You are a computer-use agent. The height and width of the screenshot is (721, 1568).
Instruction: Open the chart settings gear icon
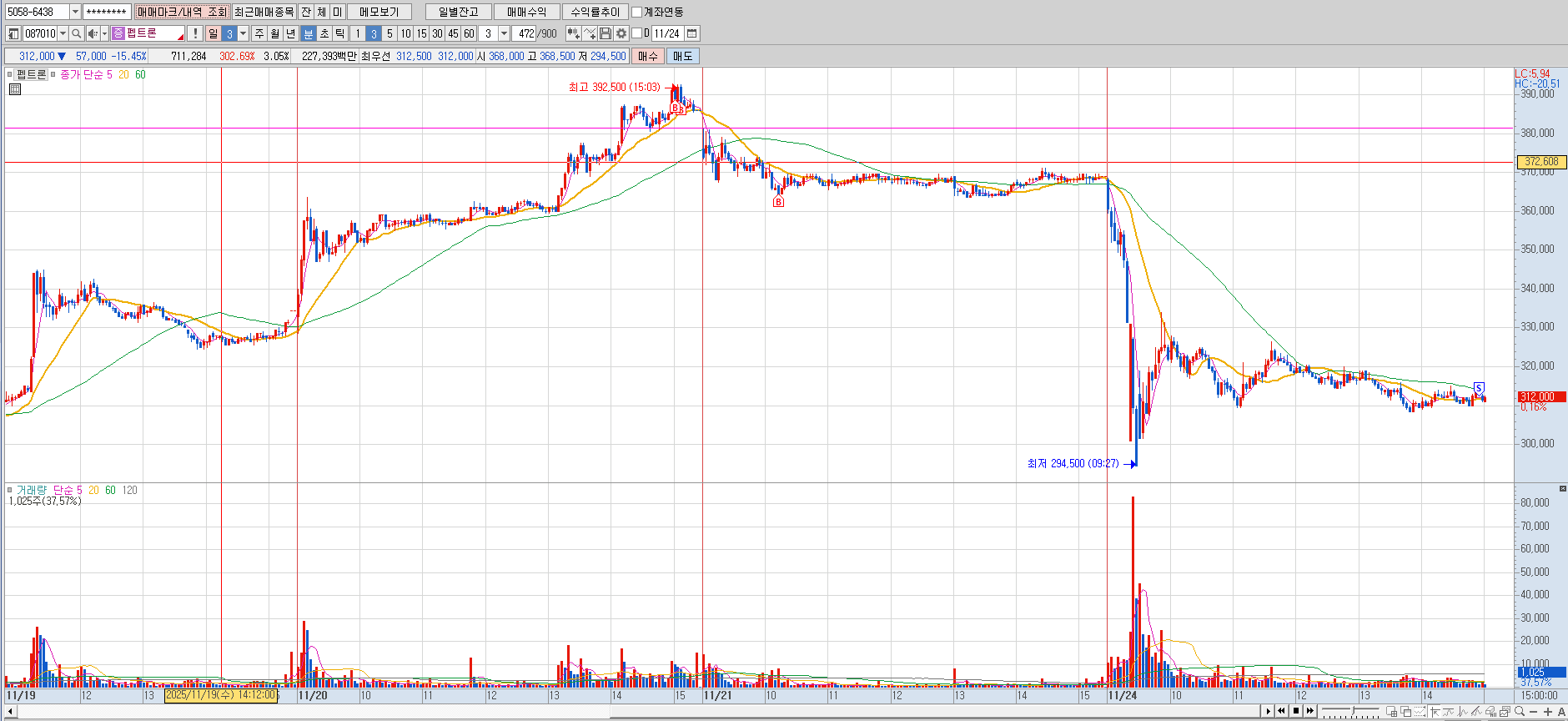click(621, 33)
